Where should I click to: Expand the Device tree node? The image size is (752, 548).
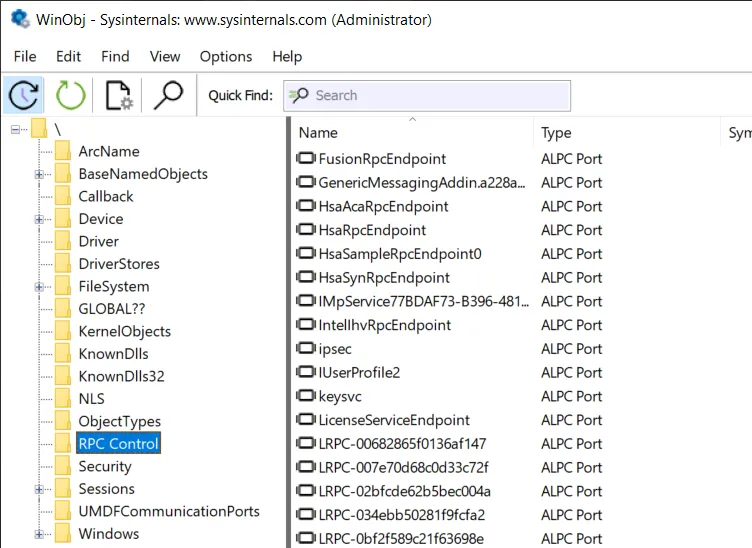tap(40, 219)
